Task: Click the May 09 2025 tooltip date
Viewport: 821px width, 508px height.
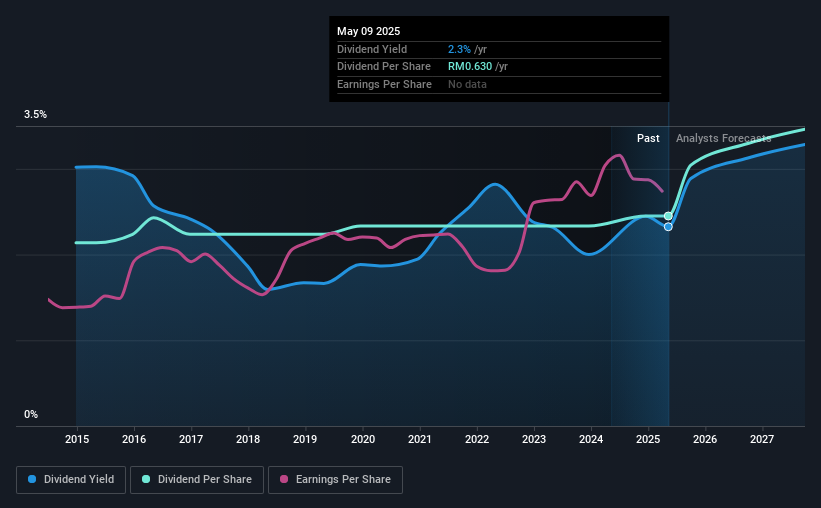Action: click(x=369, y=31)
